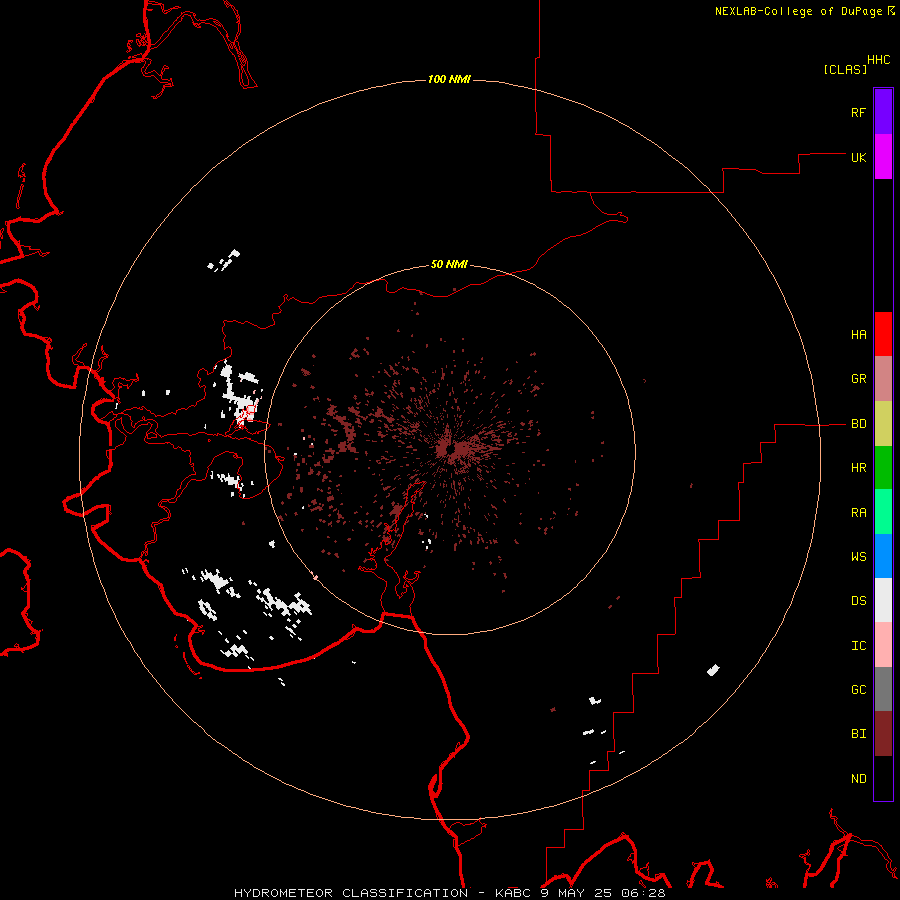
Task: Click the brown BI legend swatch
Action: pyautogui.click(x=883, y=734)
